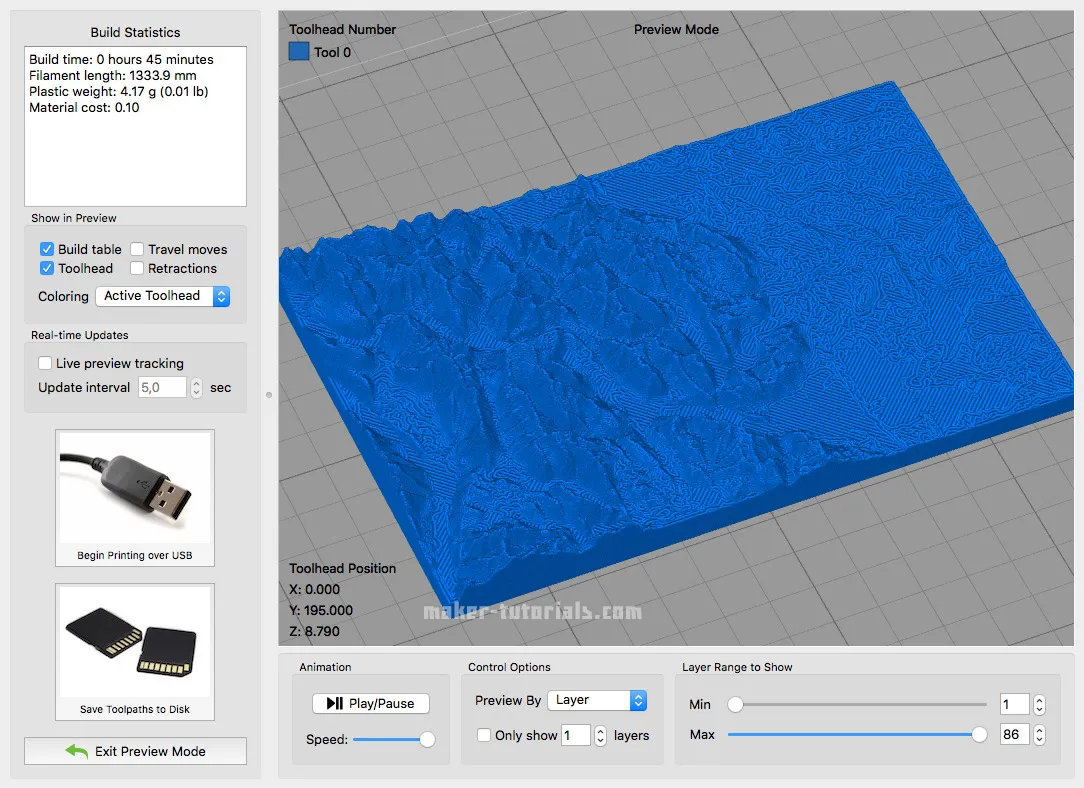Click the Min stepper arrows in Layer Range
1084x788 pixels.
1038,704
